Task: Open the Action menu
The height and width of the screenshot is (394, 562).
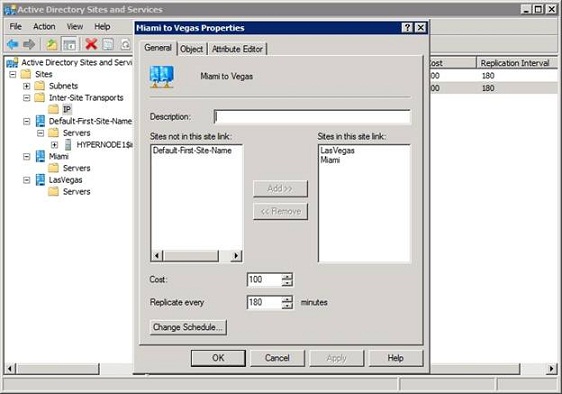Action: coord(44,27)
